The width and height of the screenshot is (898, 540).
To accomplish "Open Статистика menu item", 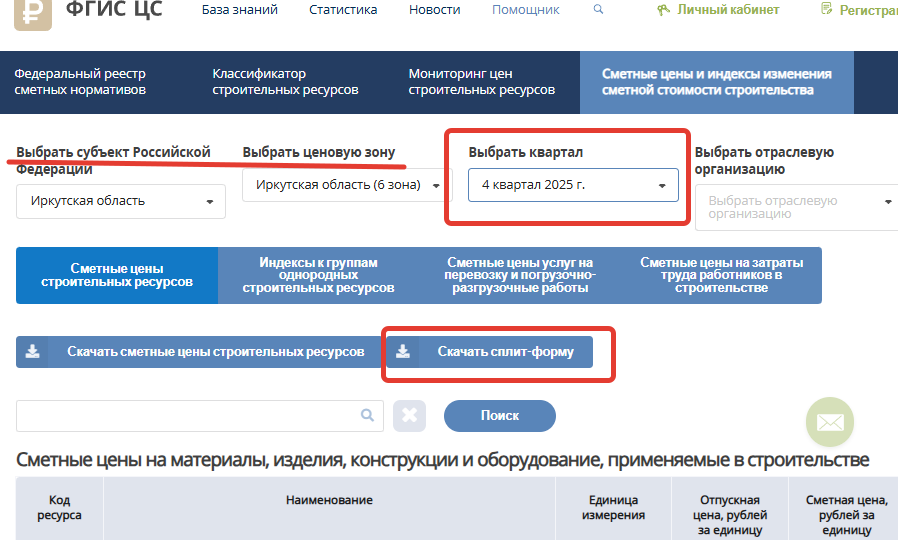I will pos(343,10).
